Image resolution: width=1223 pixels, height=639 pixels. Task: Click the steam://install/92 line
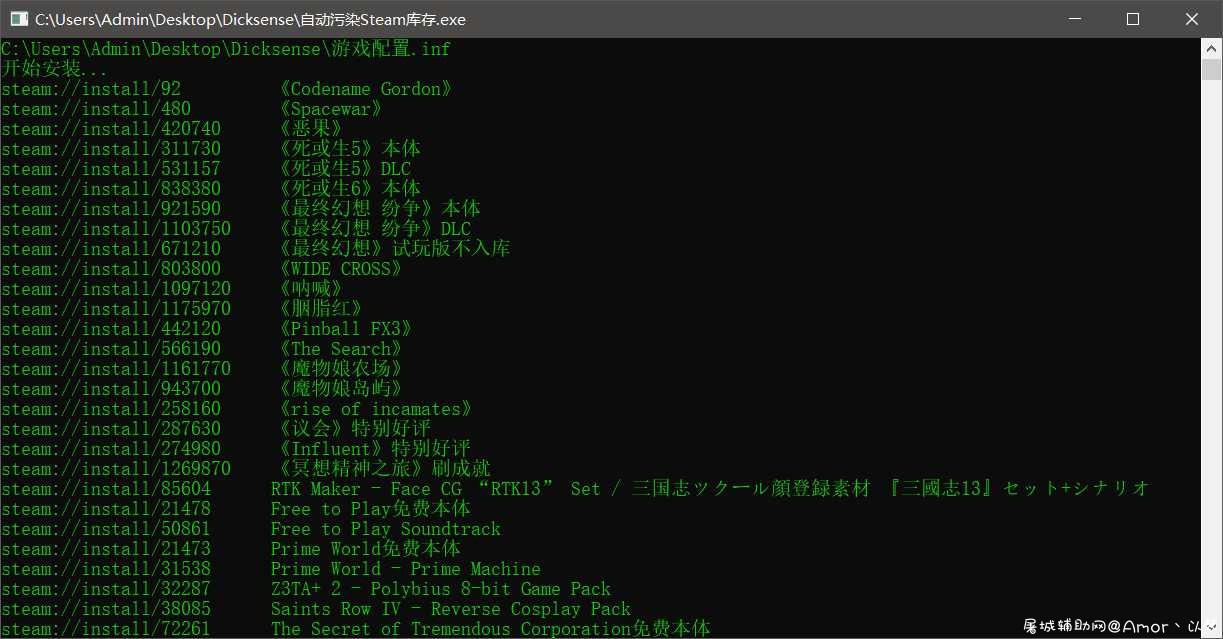91,89
